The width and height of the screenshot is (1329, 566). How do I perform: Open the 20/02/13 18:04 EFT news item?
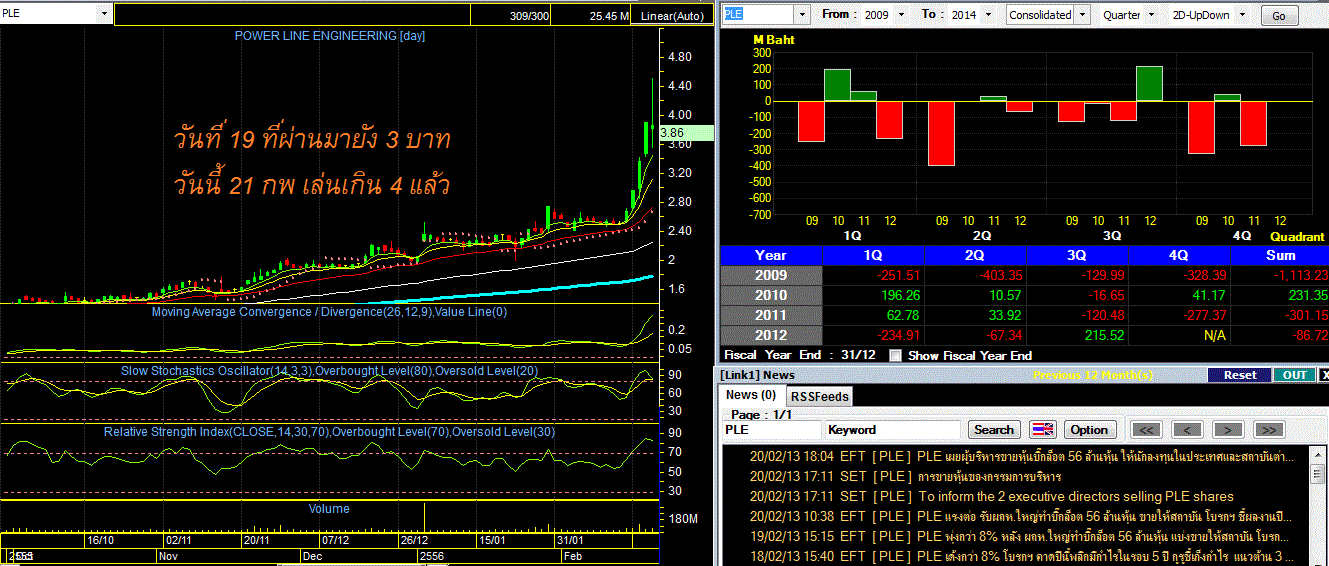(x=1022, y=456)
